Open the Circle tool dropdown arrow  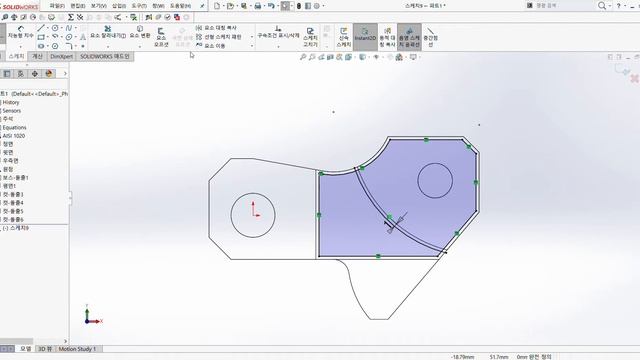pos(62,28)
